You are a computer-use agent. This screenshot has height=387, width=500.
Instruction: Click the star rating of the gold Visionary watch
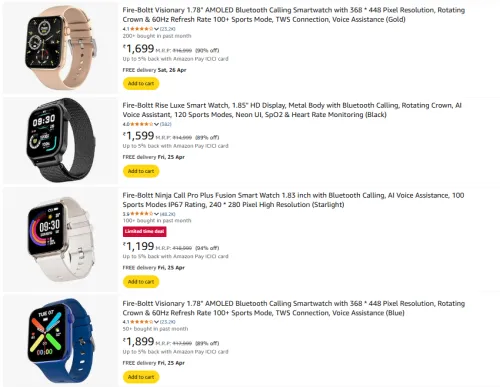pyautogui.click(x=141, y=29)
